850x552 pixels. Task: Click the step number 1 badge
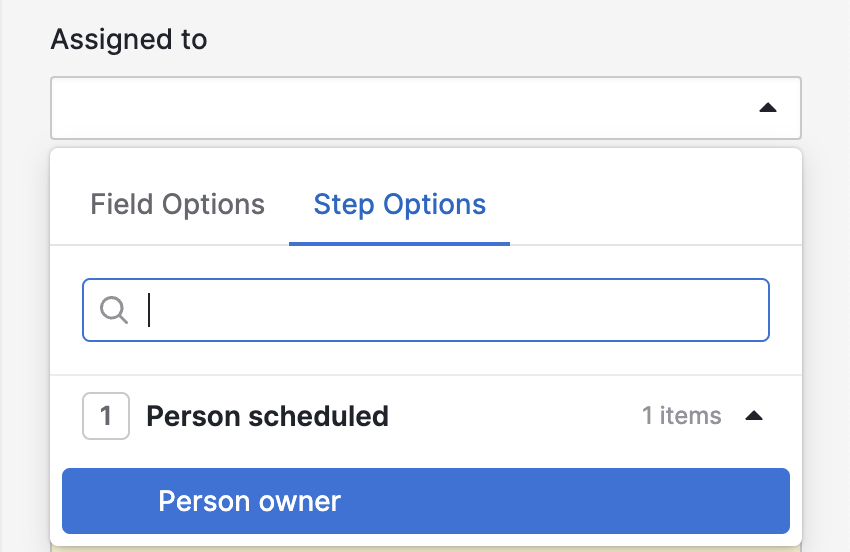[x=106, y=416]
